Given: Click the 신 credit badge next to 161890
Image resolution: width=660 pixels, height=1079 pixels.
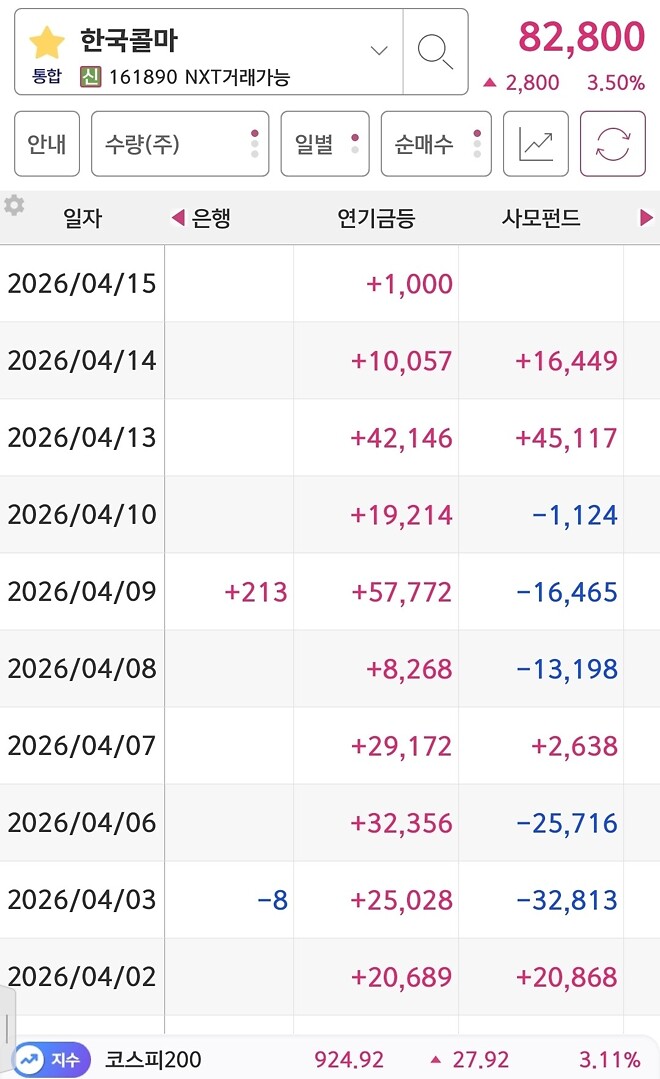Looking at the screenshot, I should click(x=93, y=74).
